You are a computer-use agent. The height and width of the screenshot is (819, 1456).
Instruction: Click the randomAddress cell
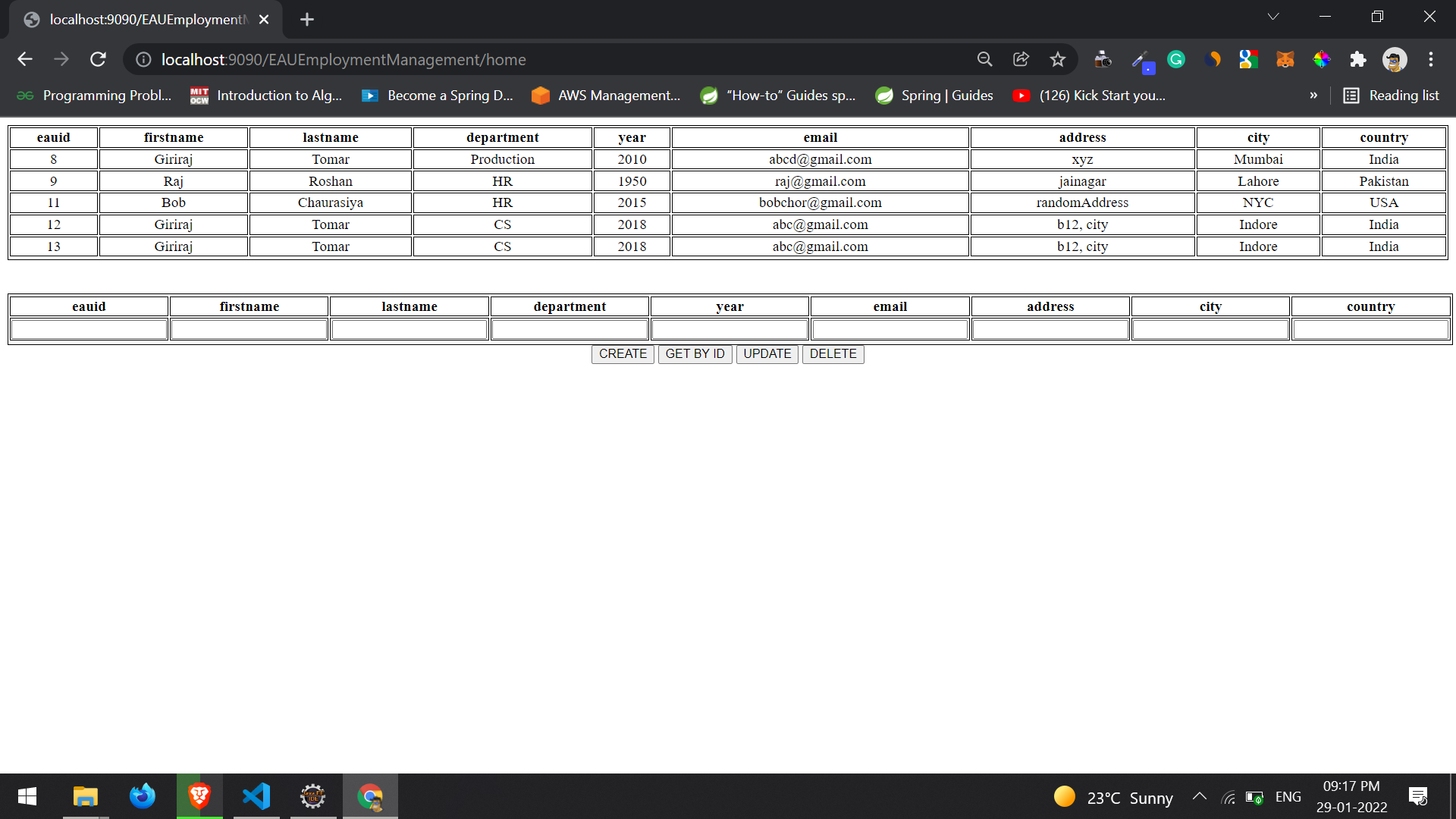coord(1083,202)
